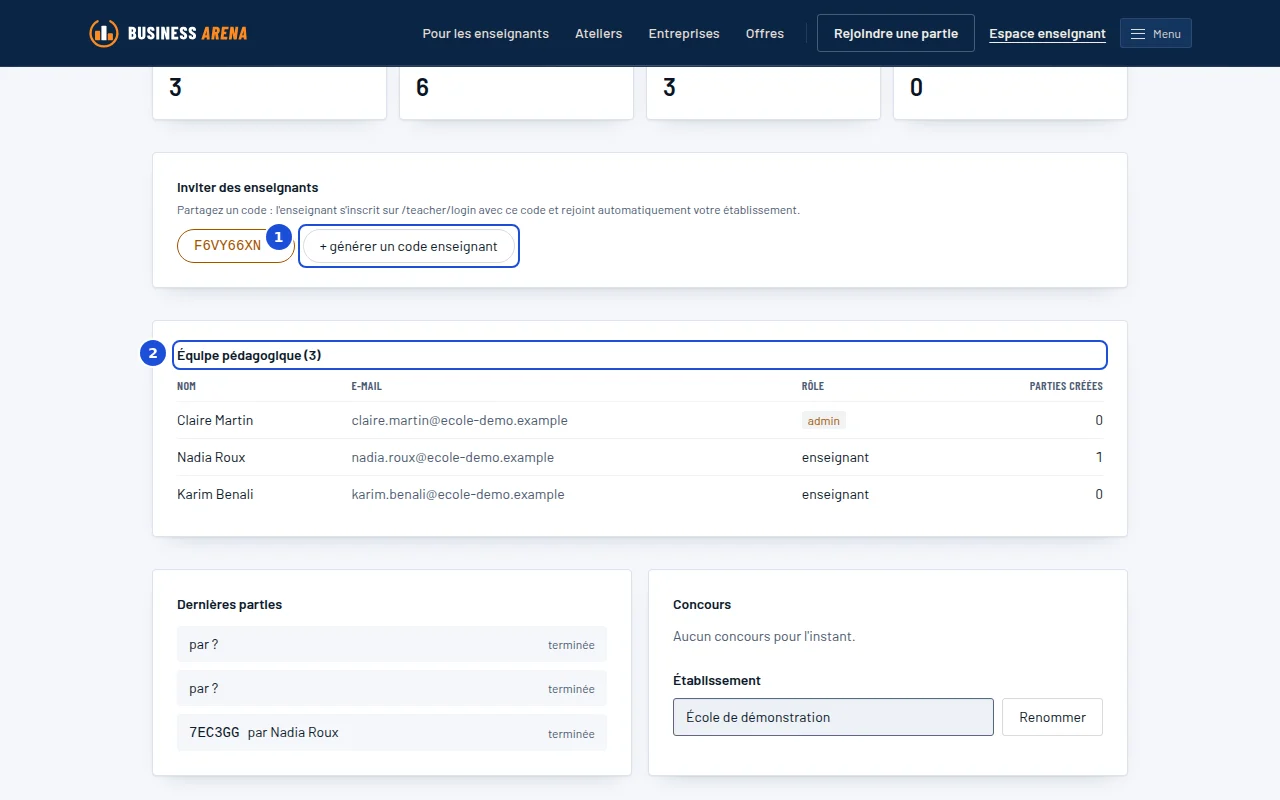The image size is (1280, 800).
Task: Click the email nadia.roux@ecole-demo.example
Action: tap(453, 457)
